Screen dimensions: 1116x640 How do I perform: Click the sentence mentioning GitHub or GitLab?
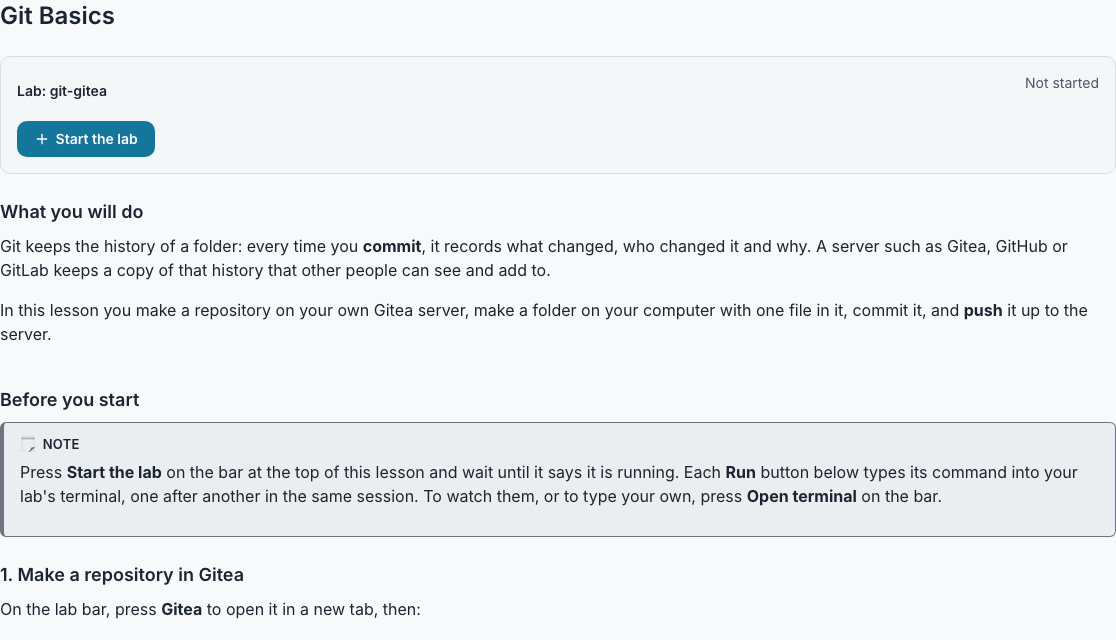(x=534, y=258)
